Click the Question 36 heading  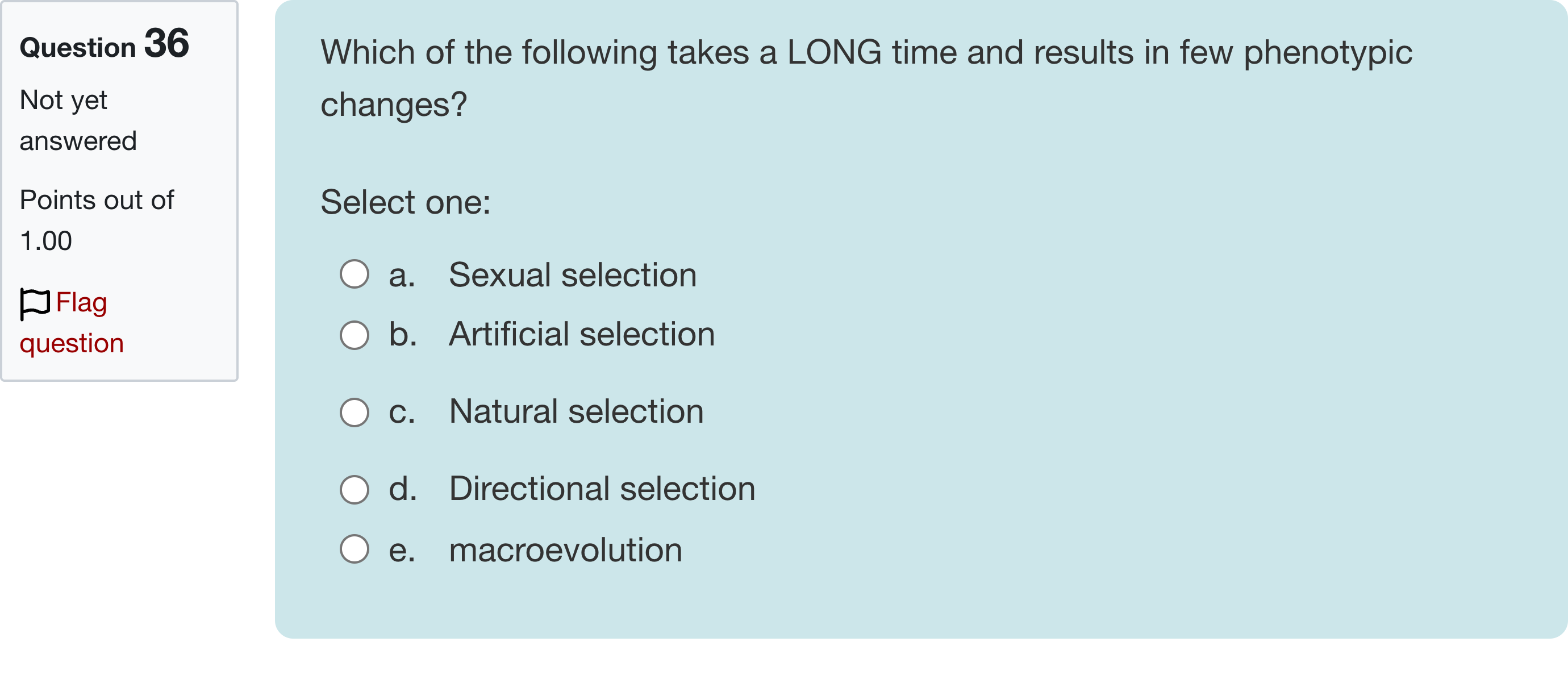coord(104,45)
